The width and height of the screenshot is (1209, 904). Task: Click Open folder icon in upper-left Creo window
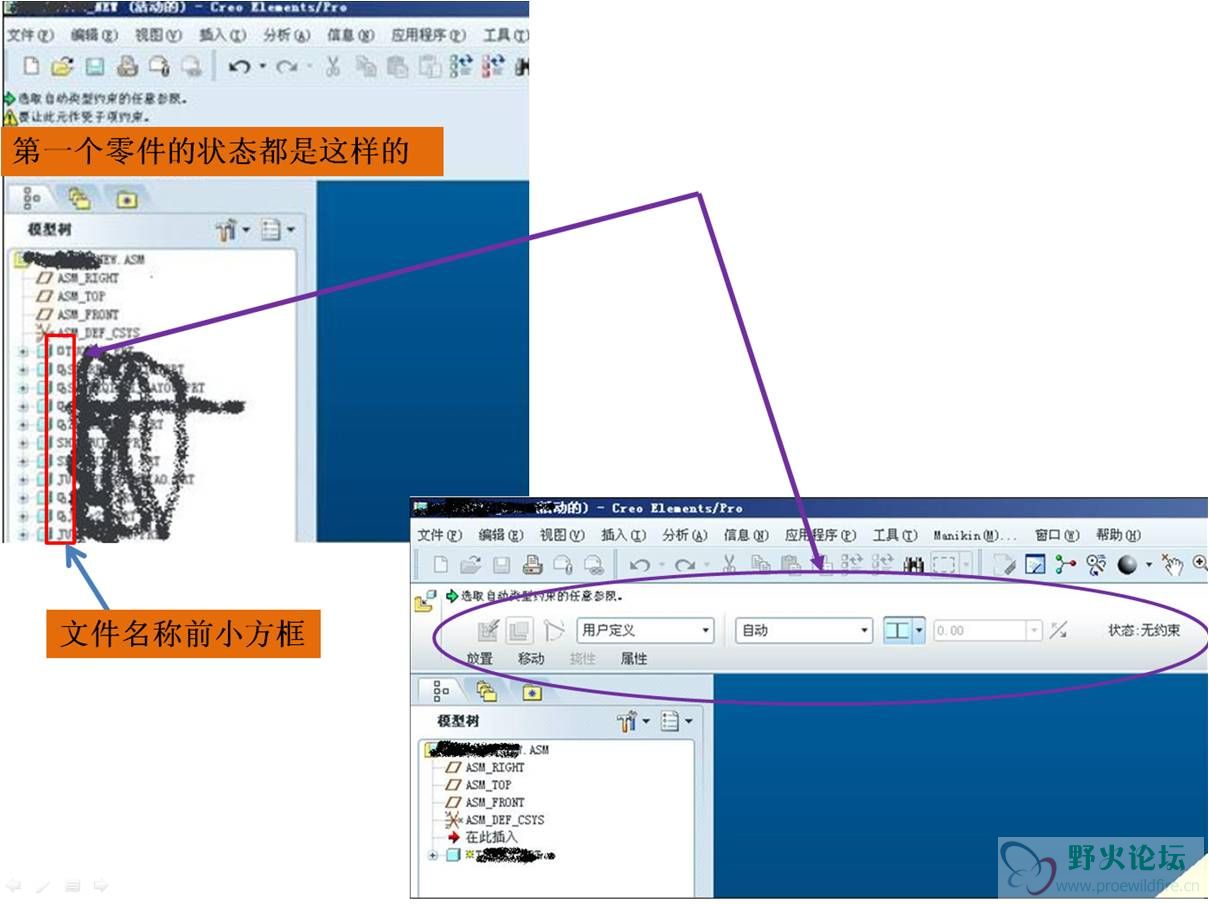click(63, 67)
